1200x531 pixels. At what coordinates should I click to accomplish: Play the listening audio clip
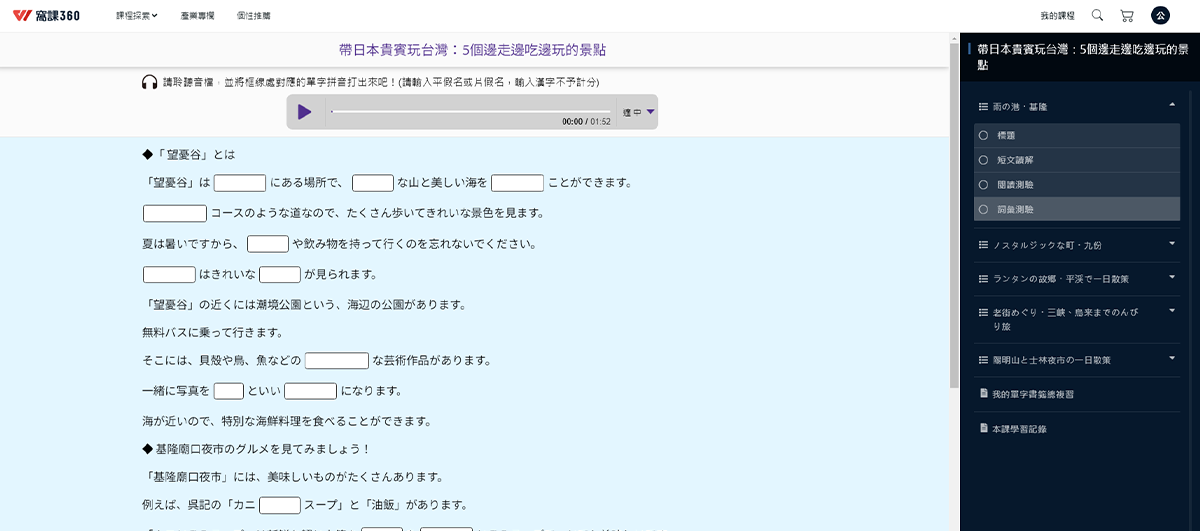(x=305, y=112)
